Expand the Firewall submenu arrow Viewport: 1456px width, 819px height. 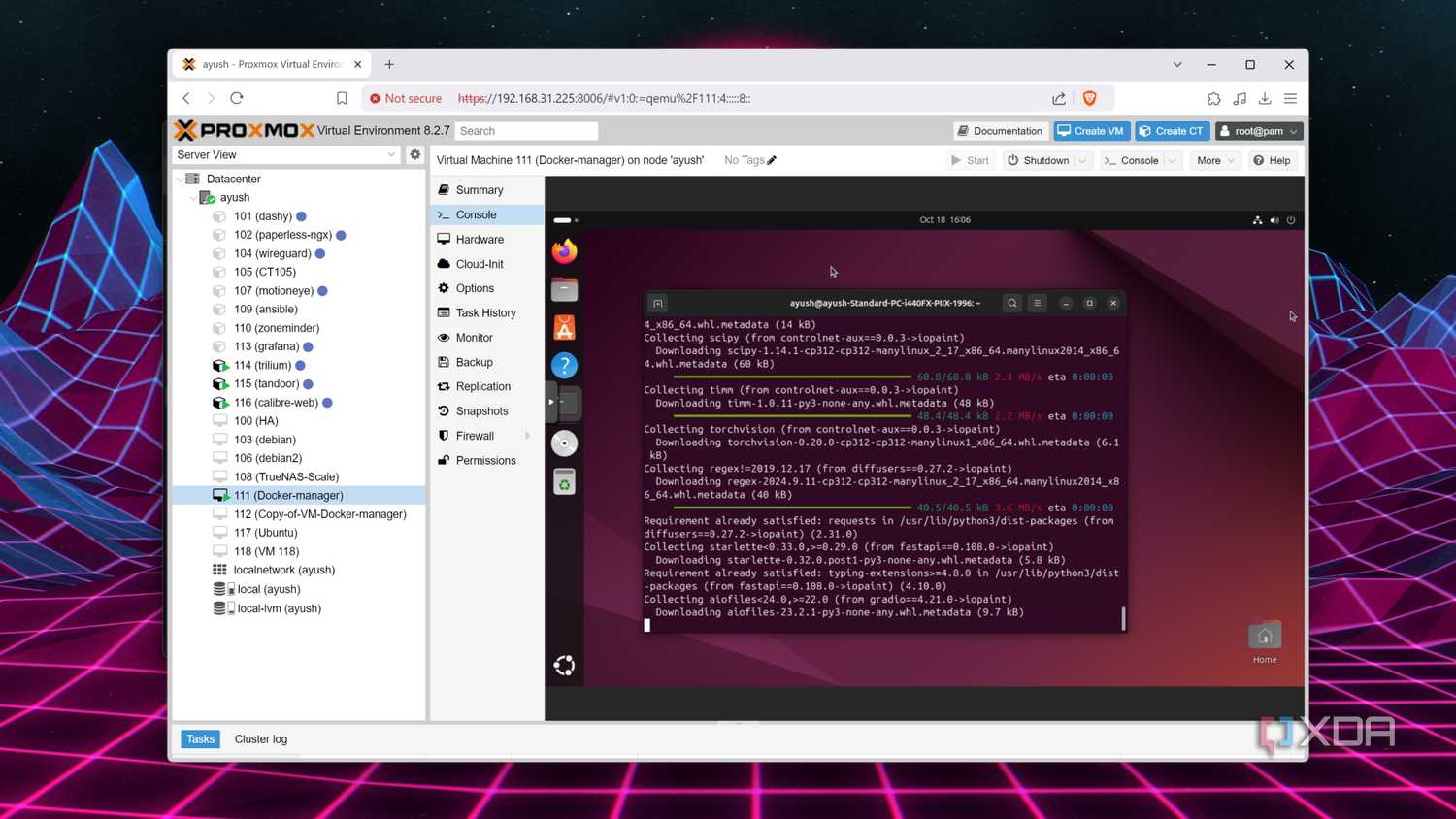pos(528,436)
